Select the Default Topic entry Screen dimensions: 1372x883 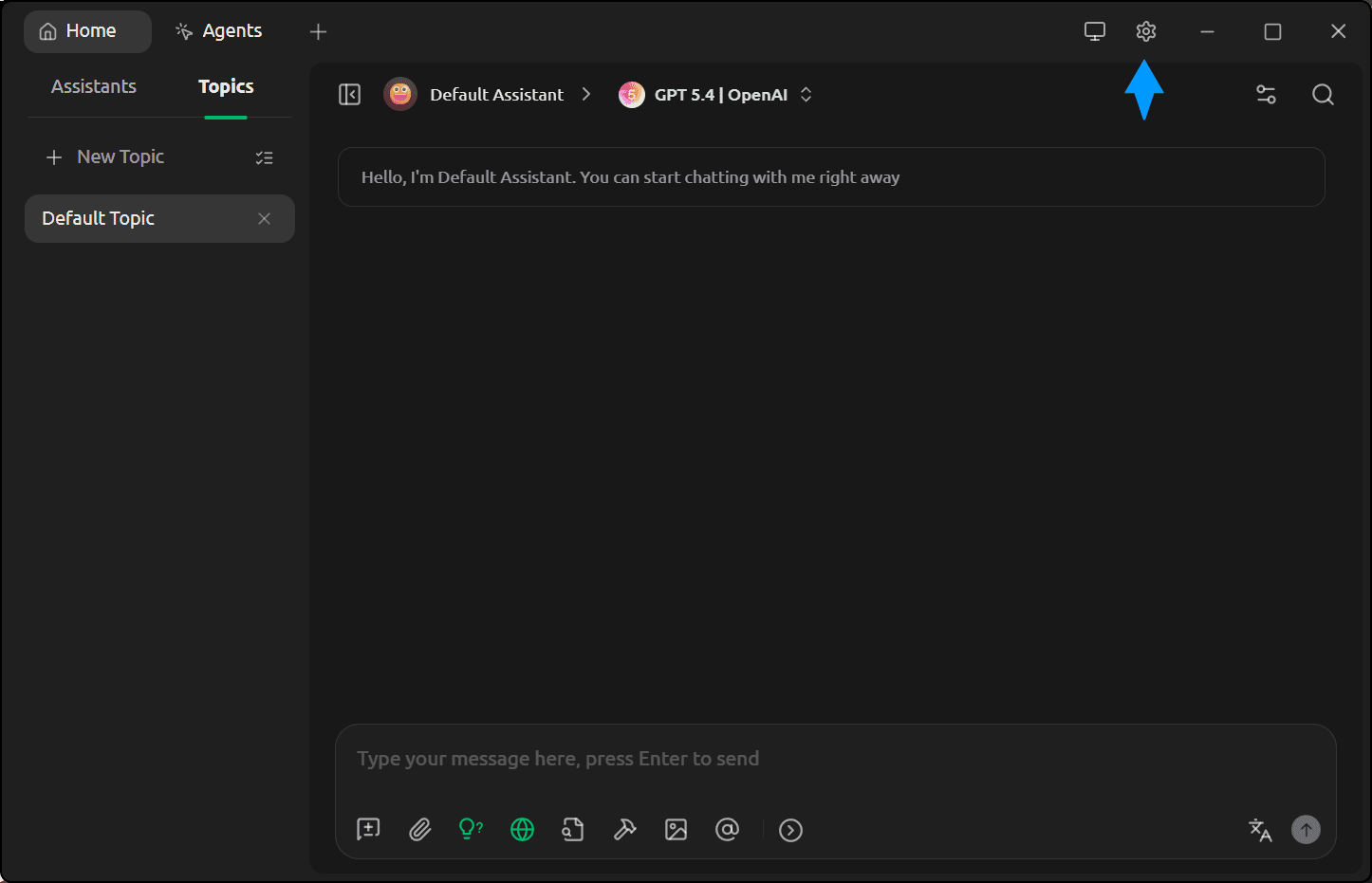tap(159, 219)
